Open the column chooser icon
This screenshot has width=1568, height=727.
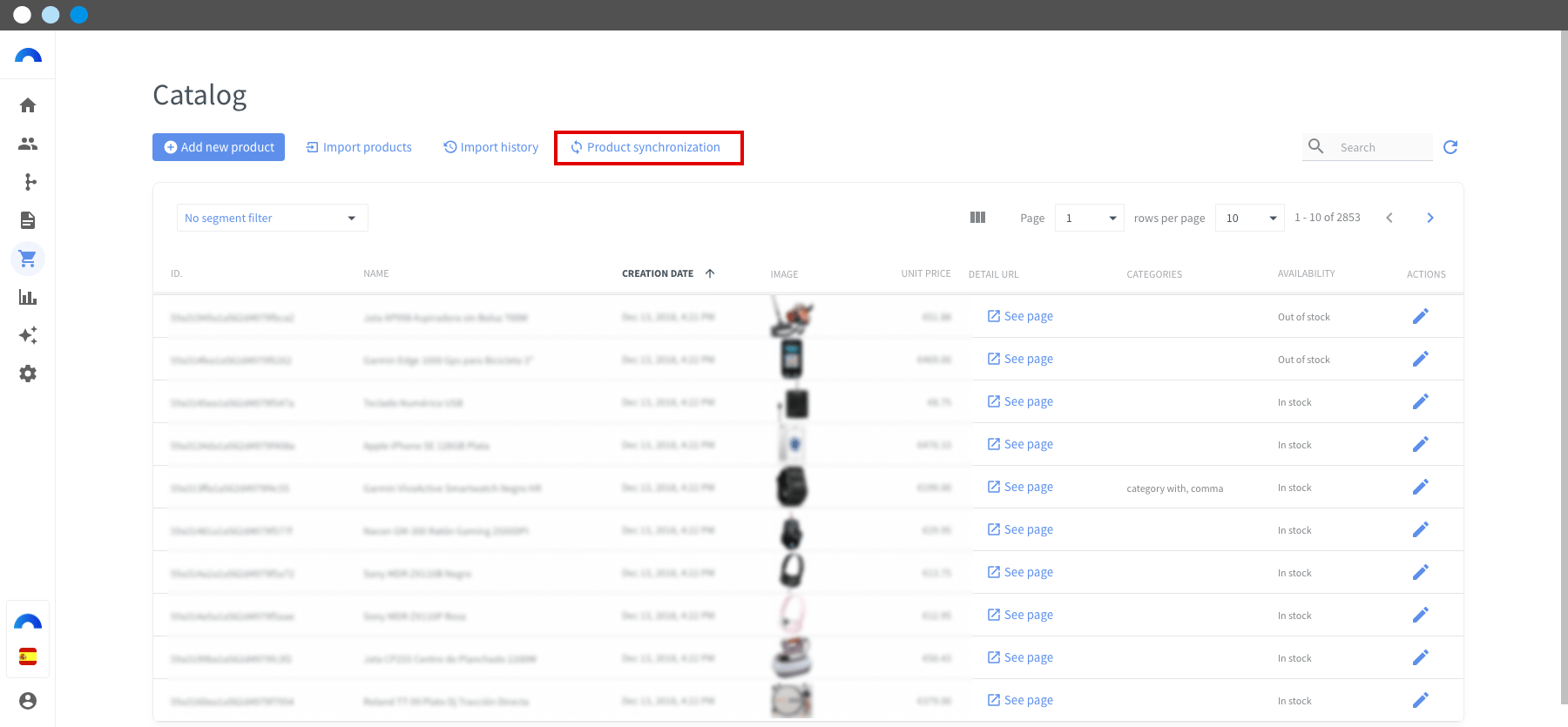tap(977, 218)
